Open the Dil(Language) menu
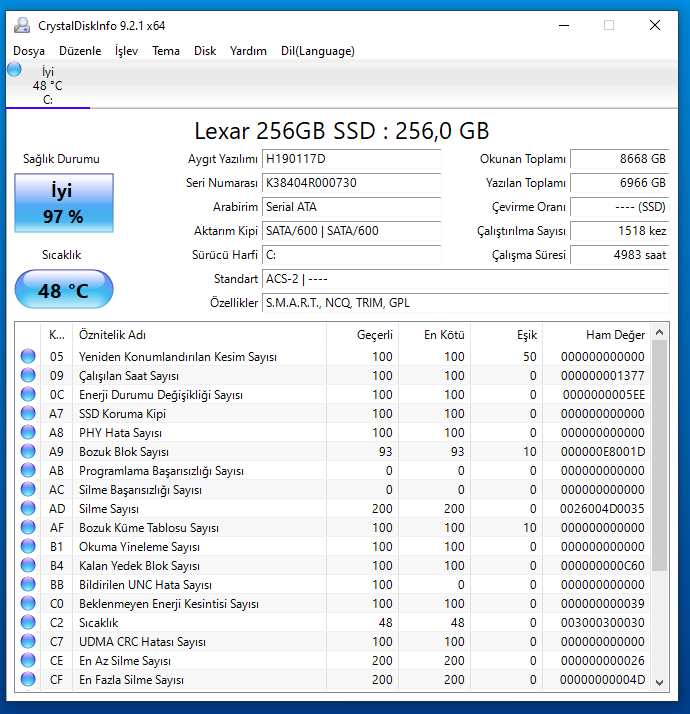Image resolution: width=690 pixels, height=714 pixels. pyautogui.click(x=317, y=51)
